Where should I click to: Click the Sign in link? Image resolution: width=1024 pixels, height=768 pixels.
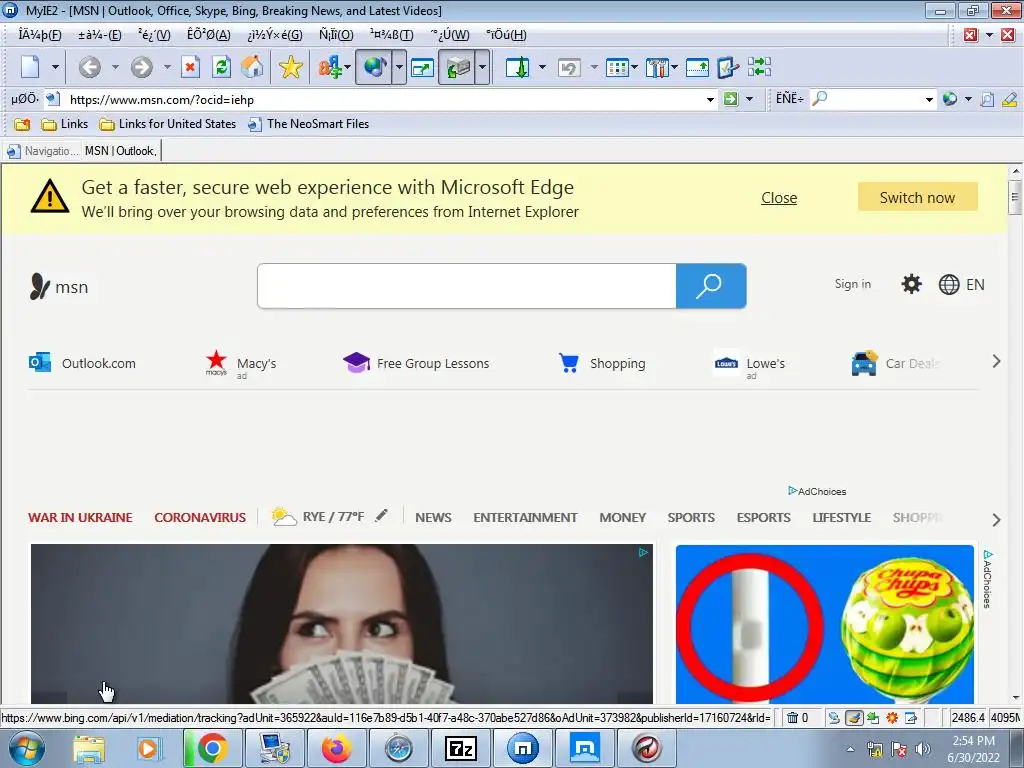852,284
